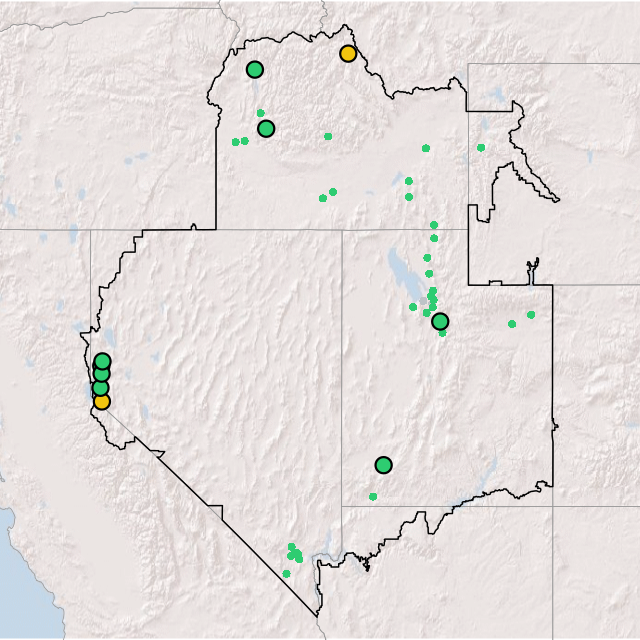The height and width of the screenshot is (640, 640).
Task: Click the small green dot just west of the lake
Action: (413, 307)
